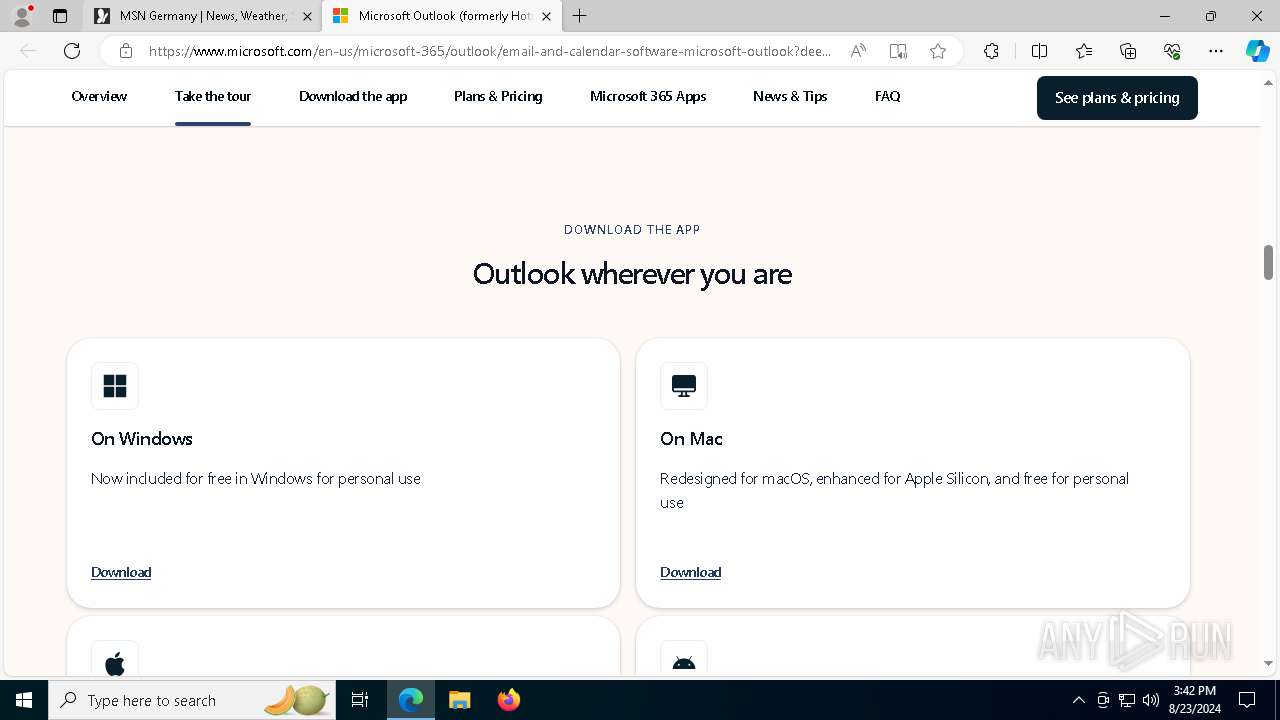Click the On Mac heading

click(x=691, y=439)
